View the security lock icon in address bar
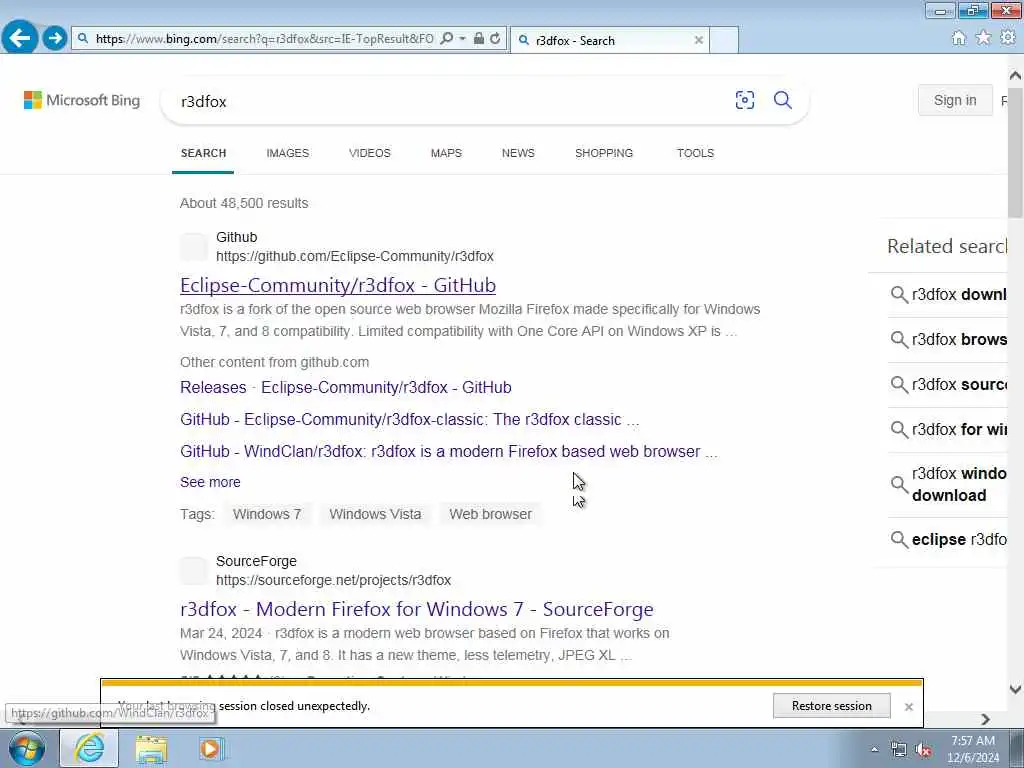Image resolution: width=1024 pixels, height=768 pixels. click(x=479, y=39)
